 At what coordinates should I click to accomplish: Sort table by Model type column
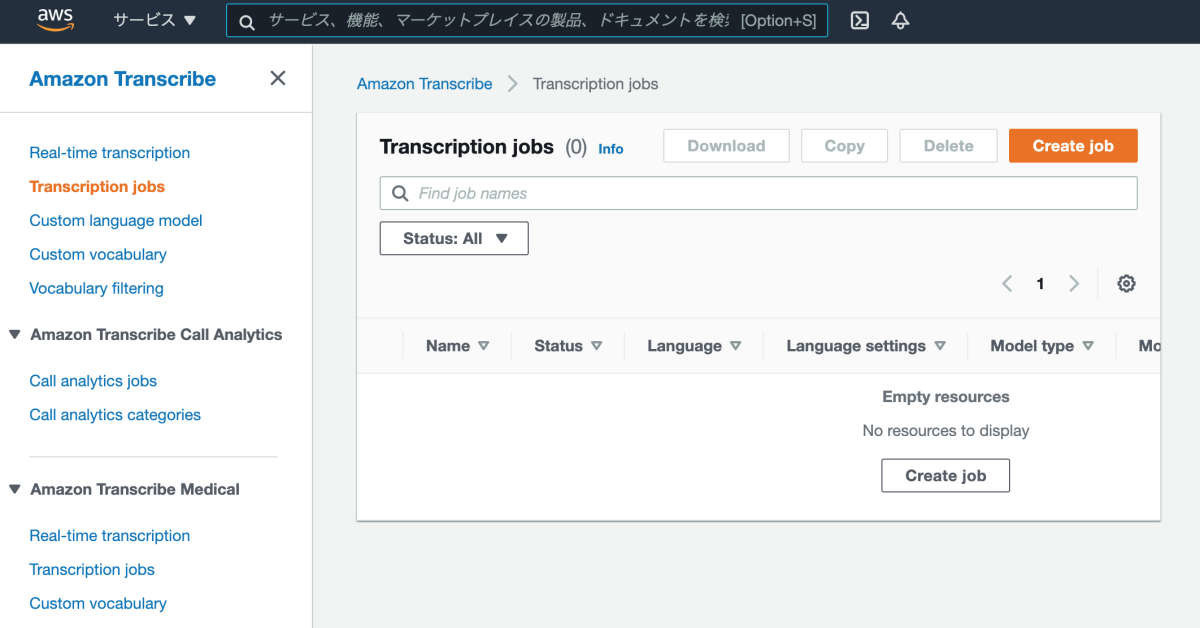[1042, 346]
